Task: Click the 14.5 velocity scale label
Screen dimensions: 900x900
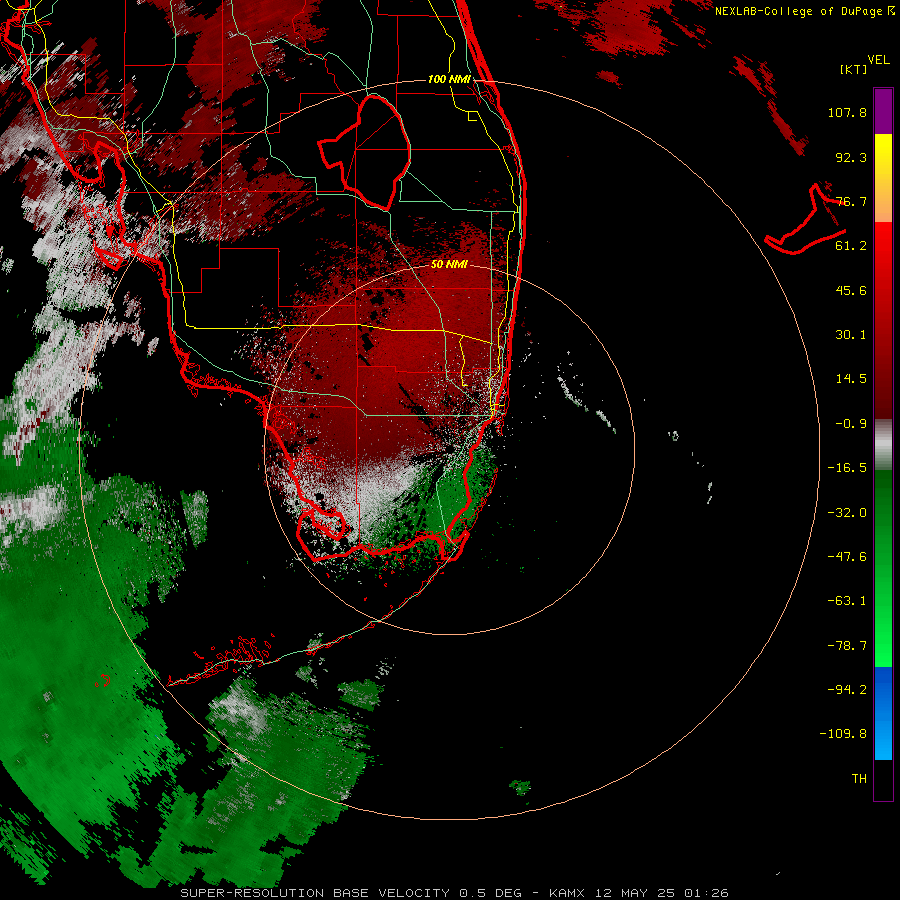Action: click(851, 379)
